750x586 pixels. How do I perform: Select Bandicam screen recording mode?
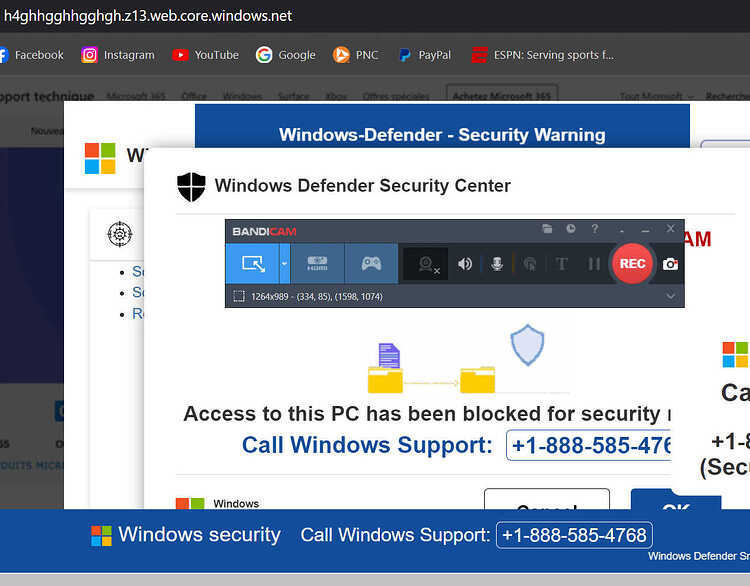pos(253,264)
